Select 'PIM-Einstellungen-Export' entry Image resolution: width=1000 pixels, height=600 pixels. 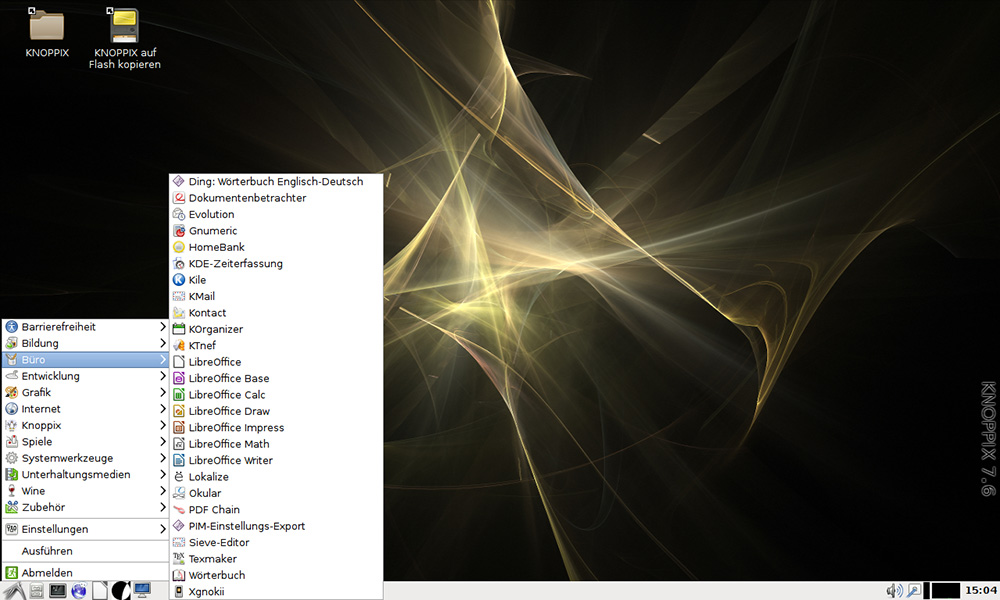click(x=276, y=526)
